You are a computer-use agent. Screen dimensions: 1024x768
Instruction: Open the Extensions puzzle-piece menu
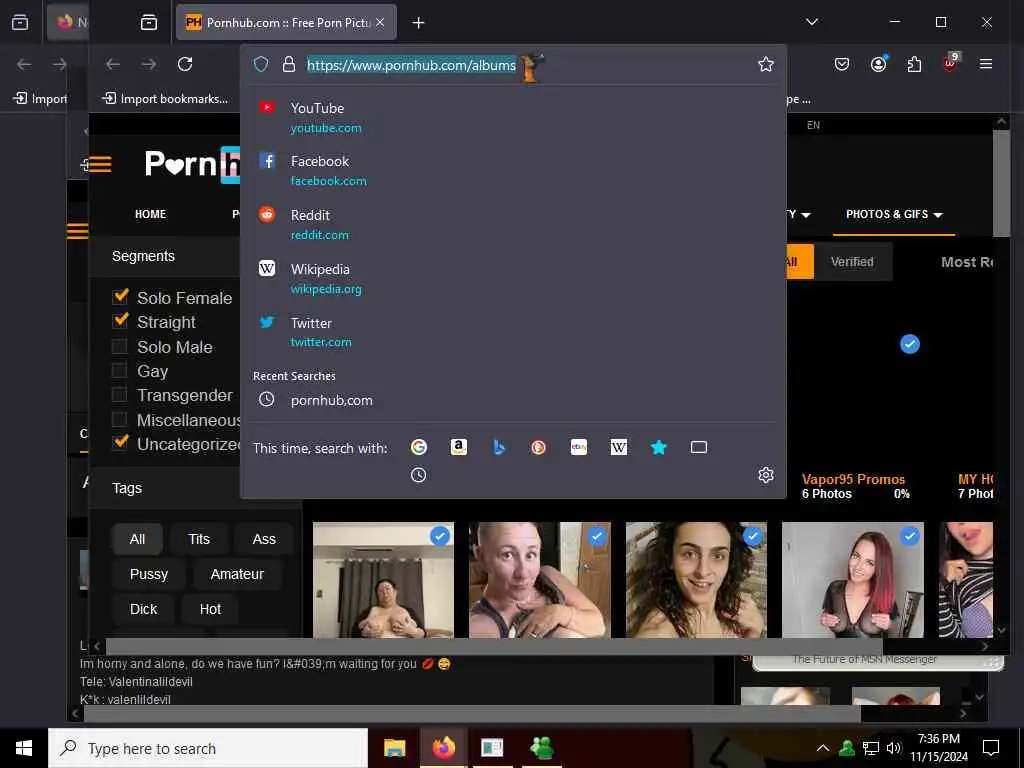914,64
